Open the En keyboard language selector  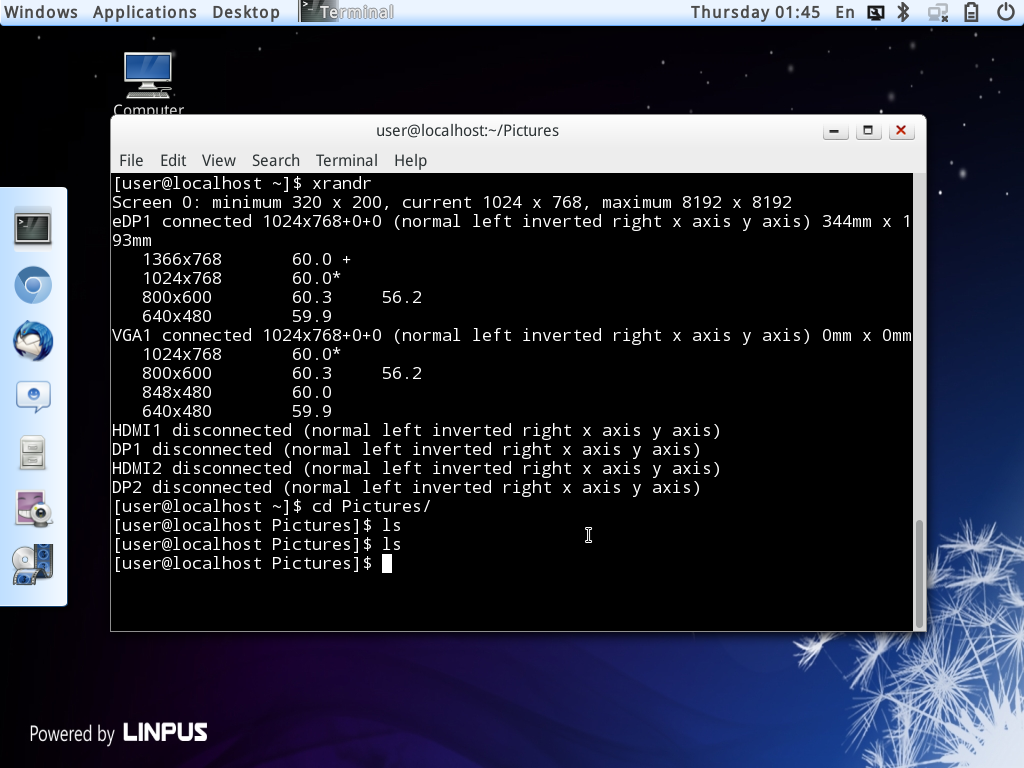click(845, 12)
